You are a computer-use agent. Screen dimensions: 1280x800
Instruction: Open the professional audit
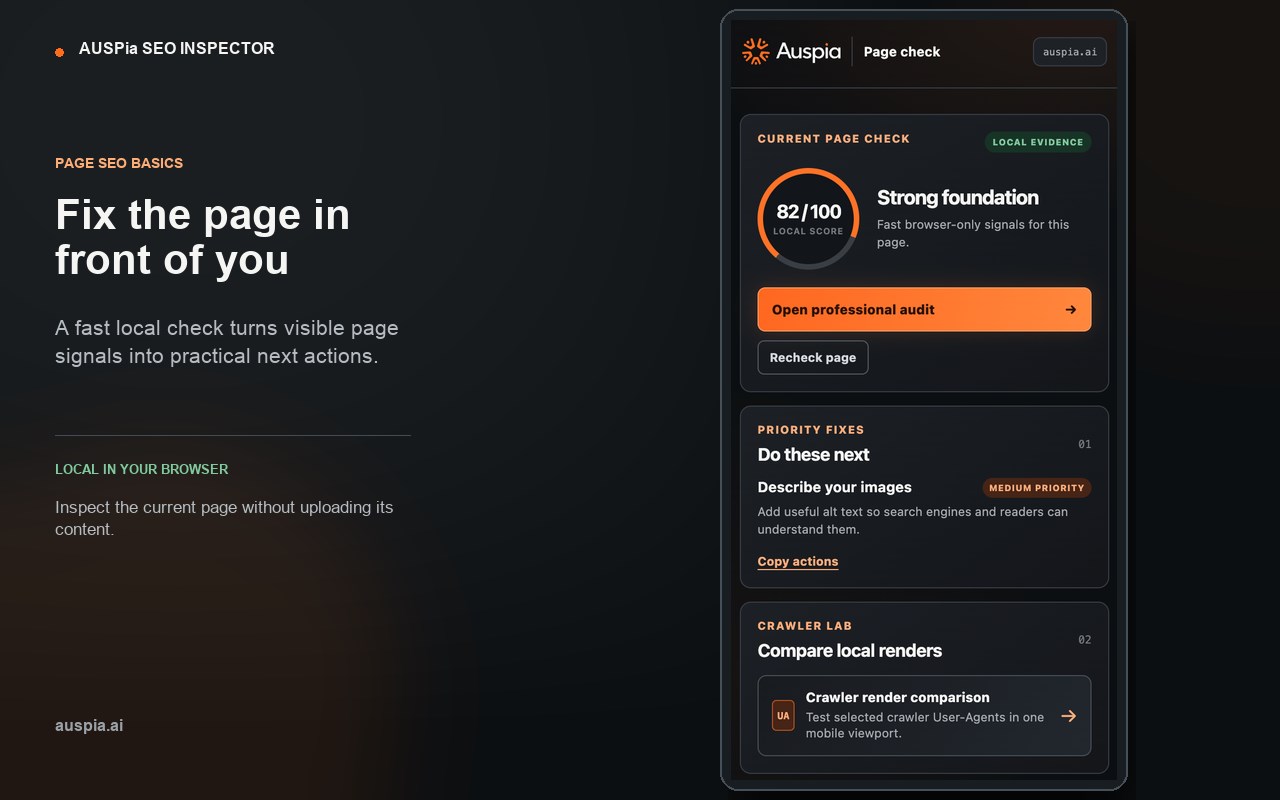tap(924, 310)
